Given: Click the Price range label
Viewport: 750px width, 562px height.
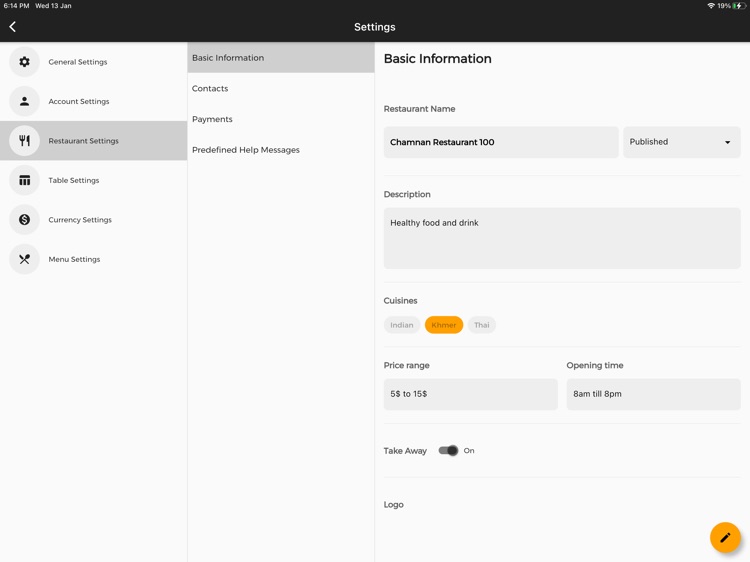Looking at the screenshot, I should point(407,365).
